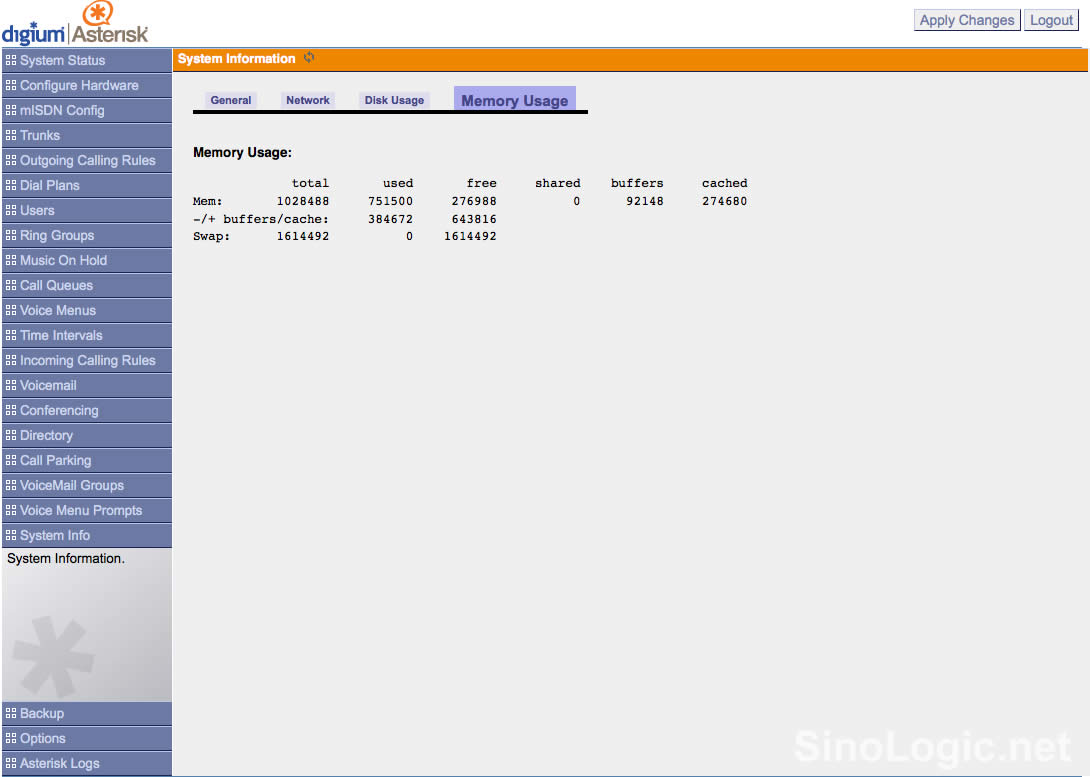The height and width of the screenshot is (777, 1090).
Task: Click the grid icon beside Users
Action: pos(11,210)
